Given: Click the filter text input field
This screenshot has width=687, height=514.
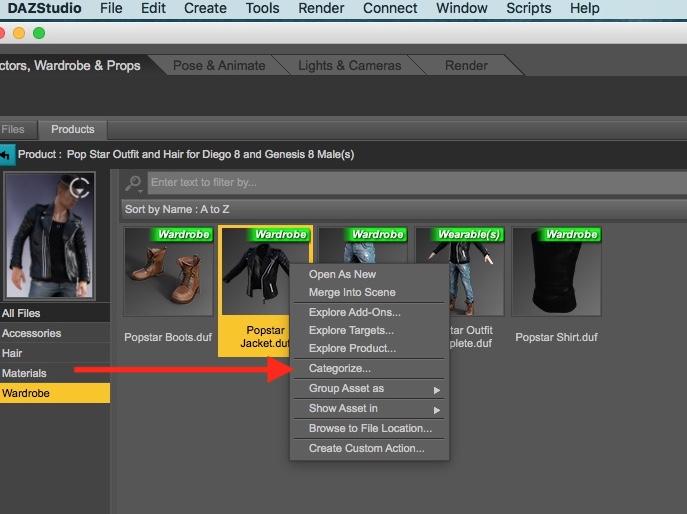Looking at the screenshot, I should click(416, 183).
